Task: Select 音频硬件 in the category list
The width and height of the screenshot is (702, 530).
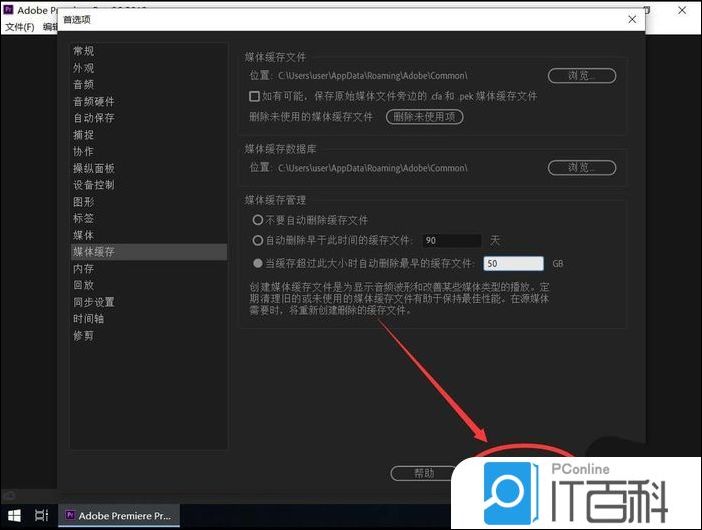Action: coord(94,102)
